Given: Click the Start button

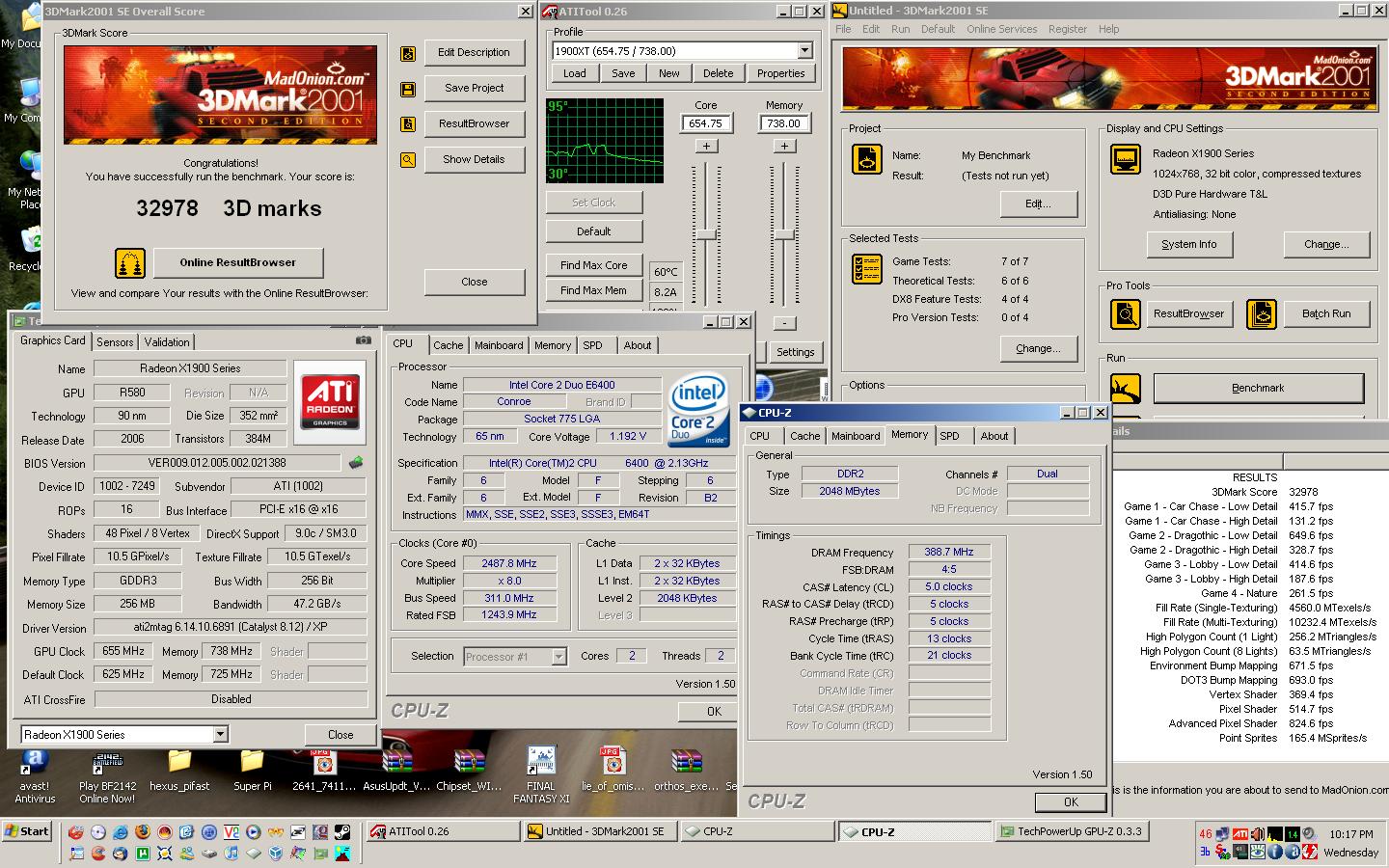Looking at the screenshot, I should click(27, 831).
